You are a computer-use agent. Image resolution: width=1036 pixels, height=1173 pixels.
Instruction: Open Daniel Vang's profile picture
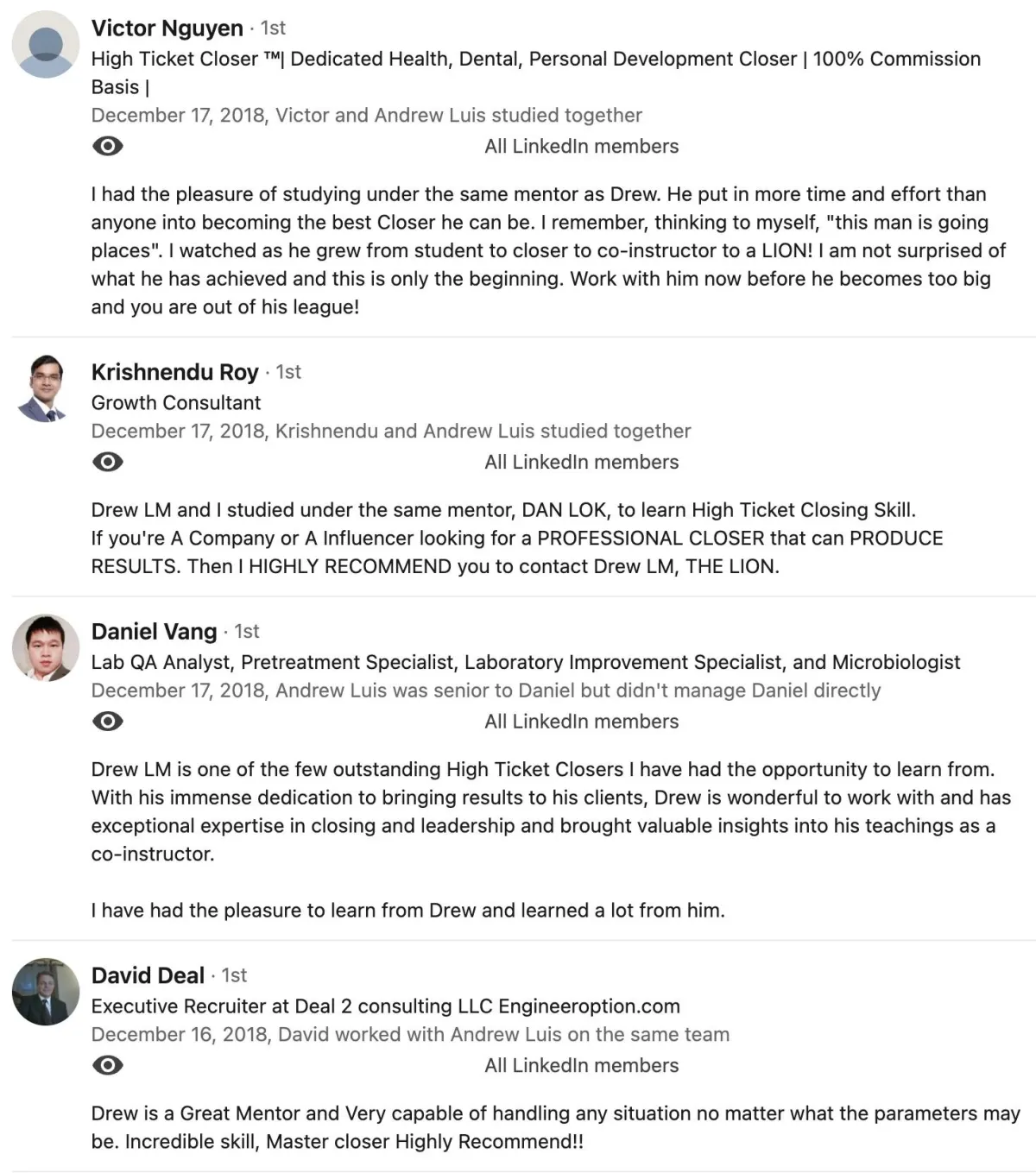(46, 647)
